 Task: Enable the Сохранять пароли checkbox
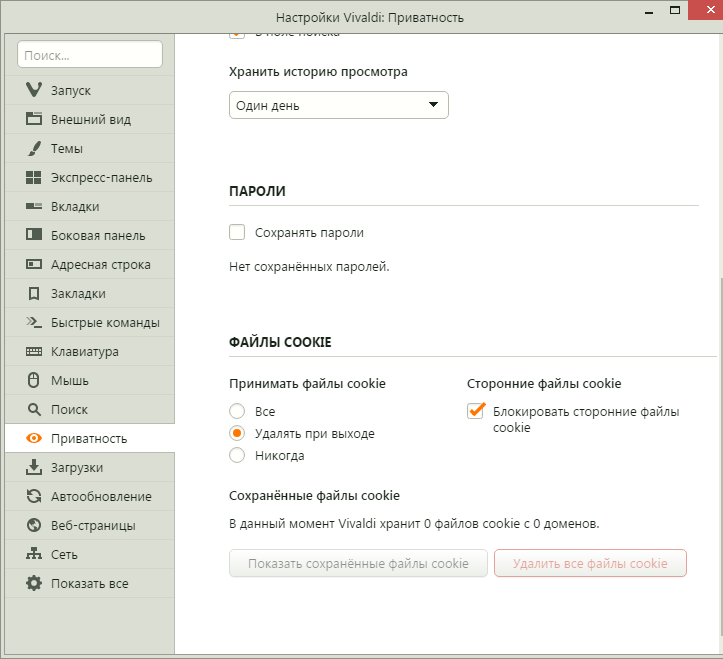pos(237,233)
